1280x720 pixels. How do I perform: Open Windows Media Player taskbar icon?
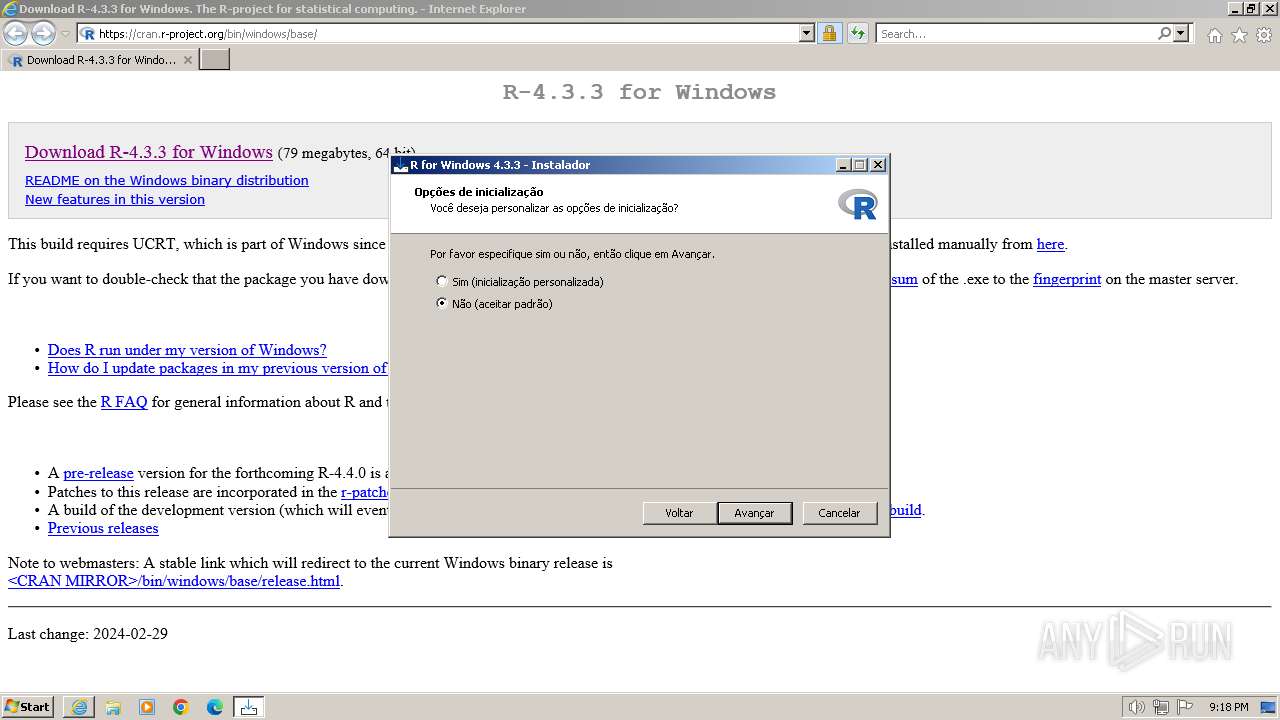point(147,707)
